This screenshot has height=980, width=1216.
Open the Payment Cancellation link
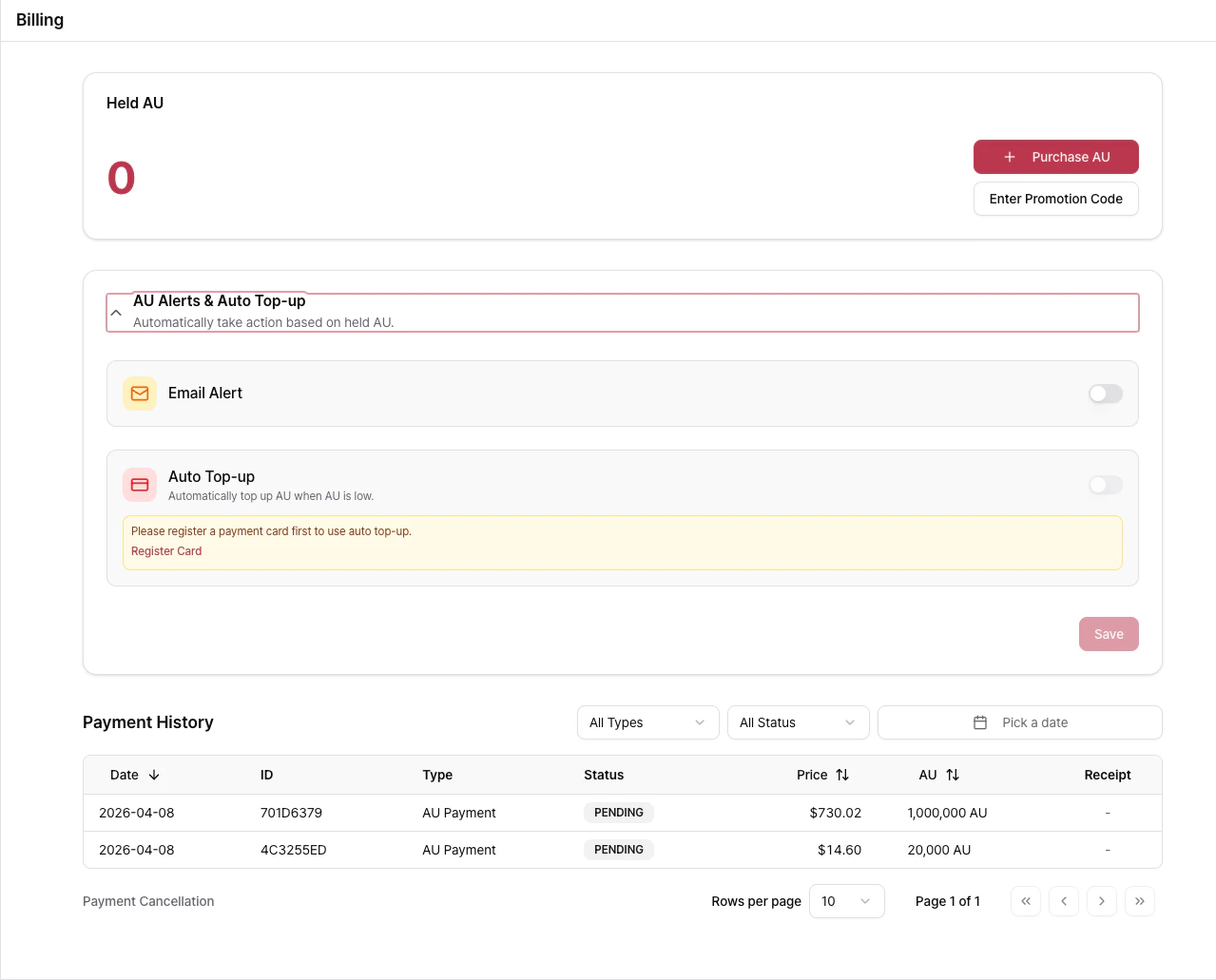(x=148, y=901)
